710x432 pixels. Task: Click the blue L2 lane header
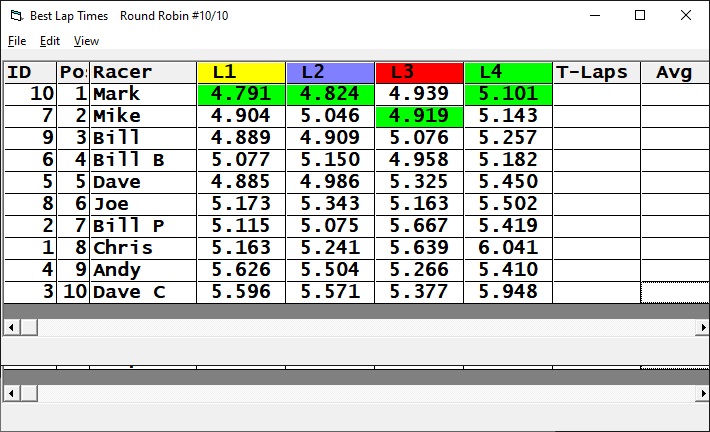330,72
